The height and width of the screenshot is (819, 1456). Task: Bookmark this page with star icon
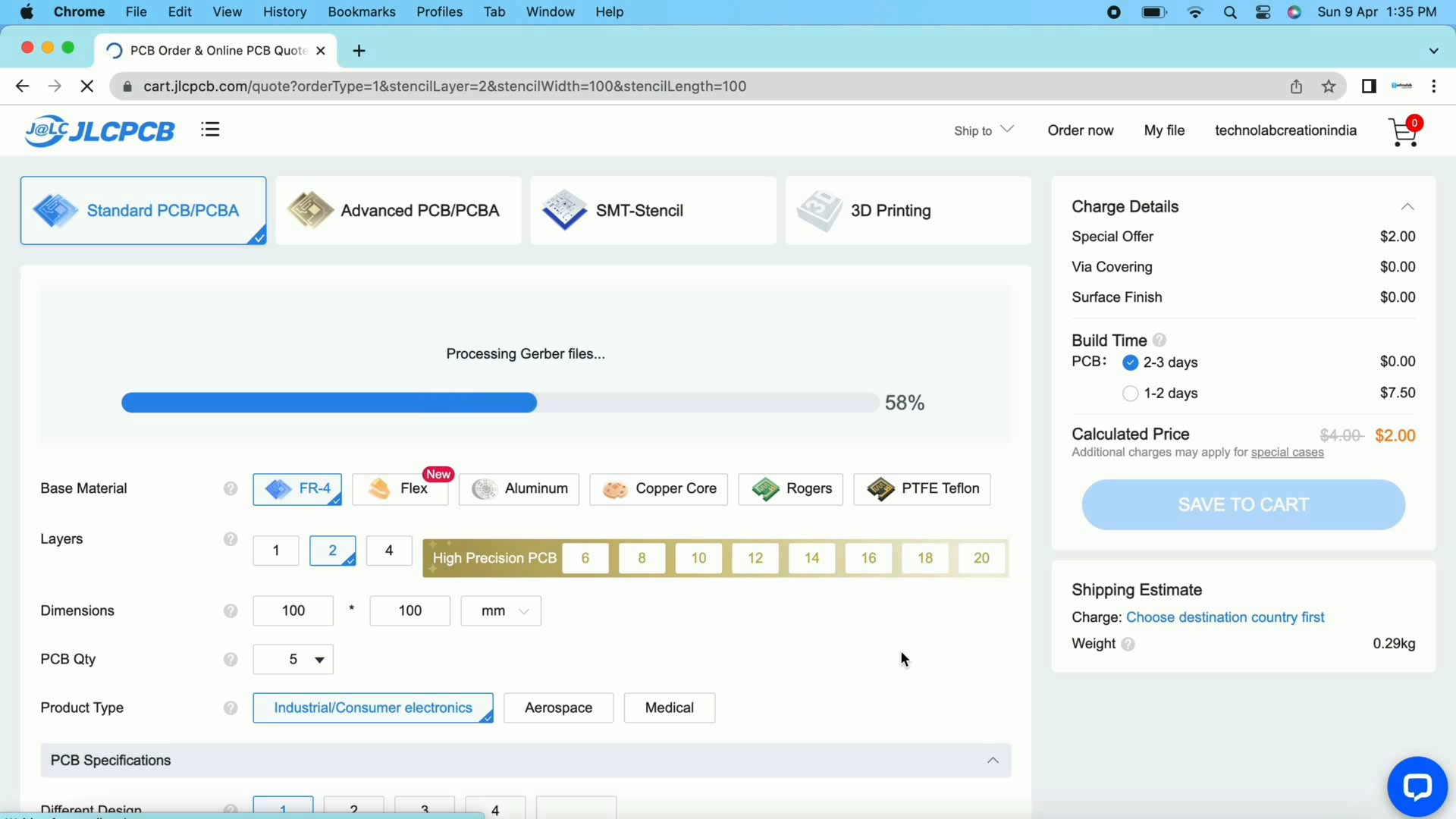(x=1329, y=86)
